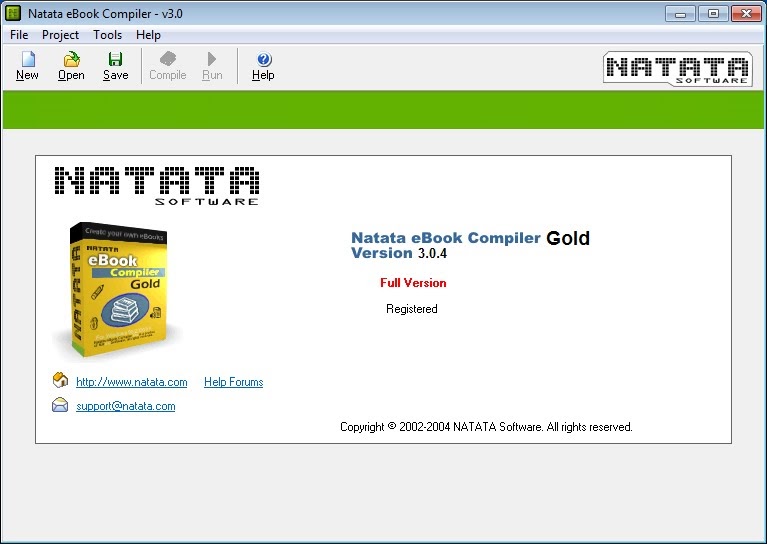Click the application icon in the title bar
Screen dimensions: 767x544
pos(13,13)
